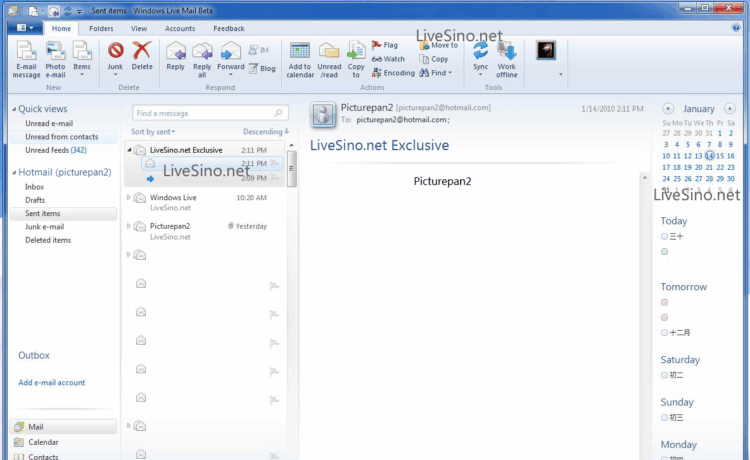The width and height of the screenshot is (750, 460).
Task: Click the Find a message search box
Action: point(210,113)
